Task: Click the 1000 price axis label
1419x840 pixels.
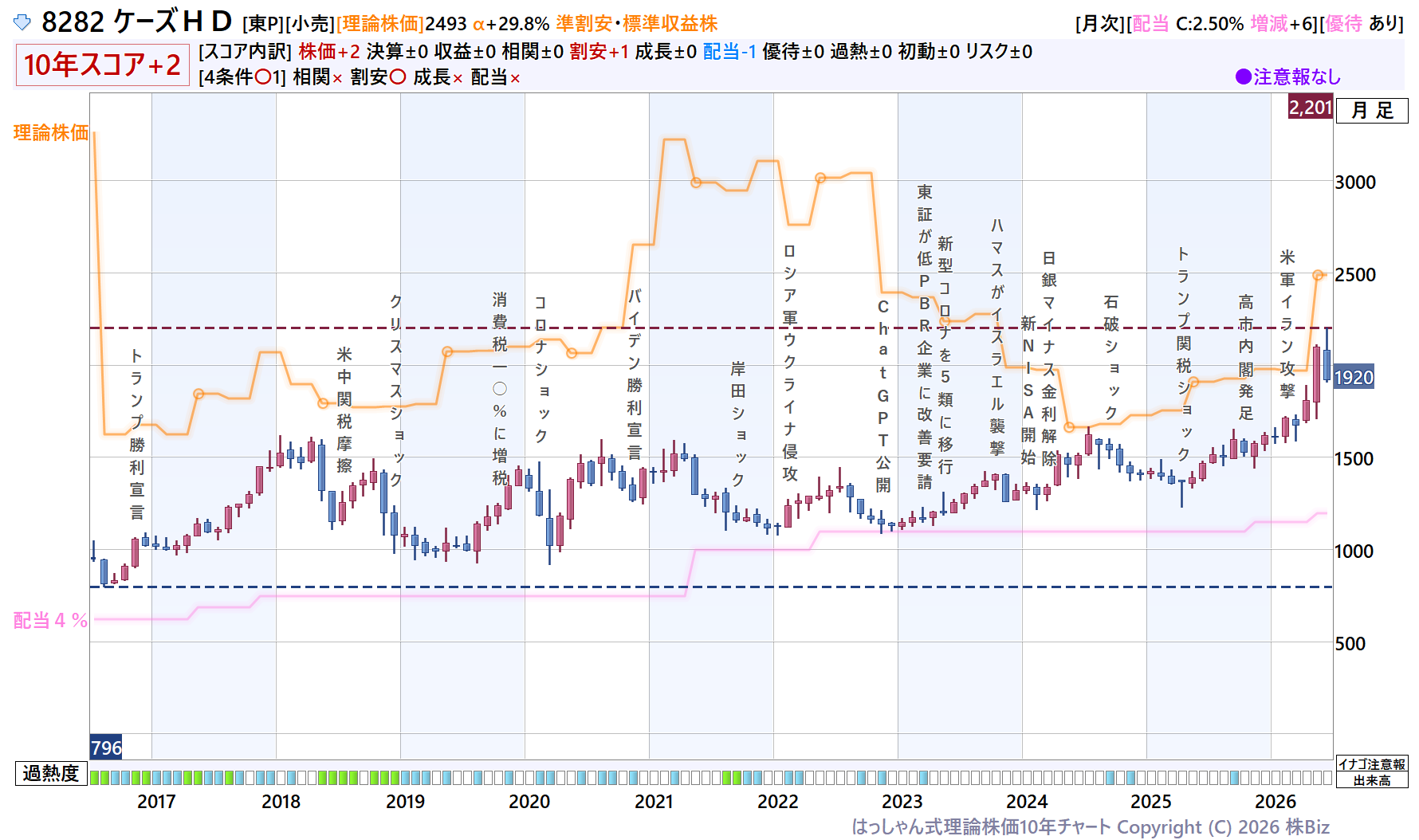Action: 1354,551
